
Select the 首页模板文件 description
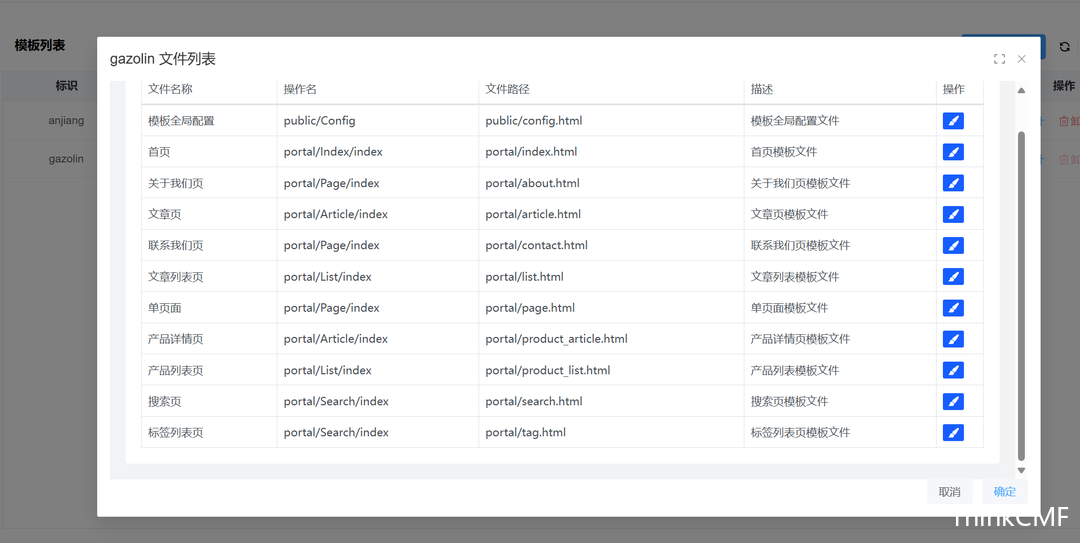pos(784,152)
